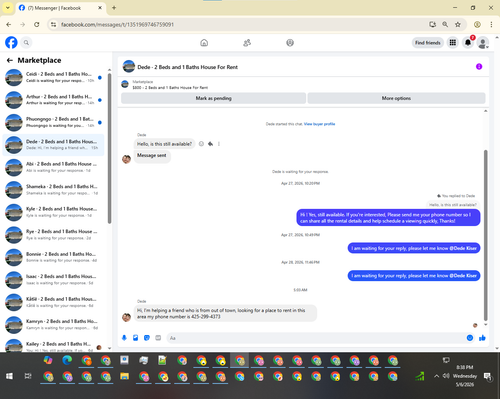Open Phuongngo's conversation
500x399 pixels.
coord(53,122)
